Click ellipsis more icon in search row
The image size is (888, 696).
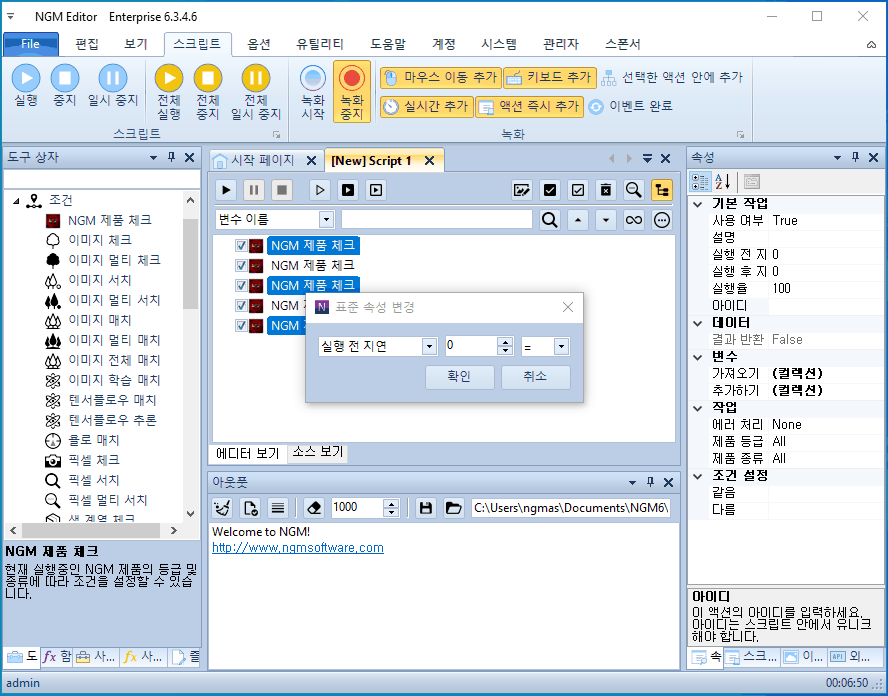click(661, 220)
